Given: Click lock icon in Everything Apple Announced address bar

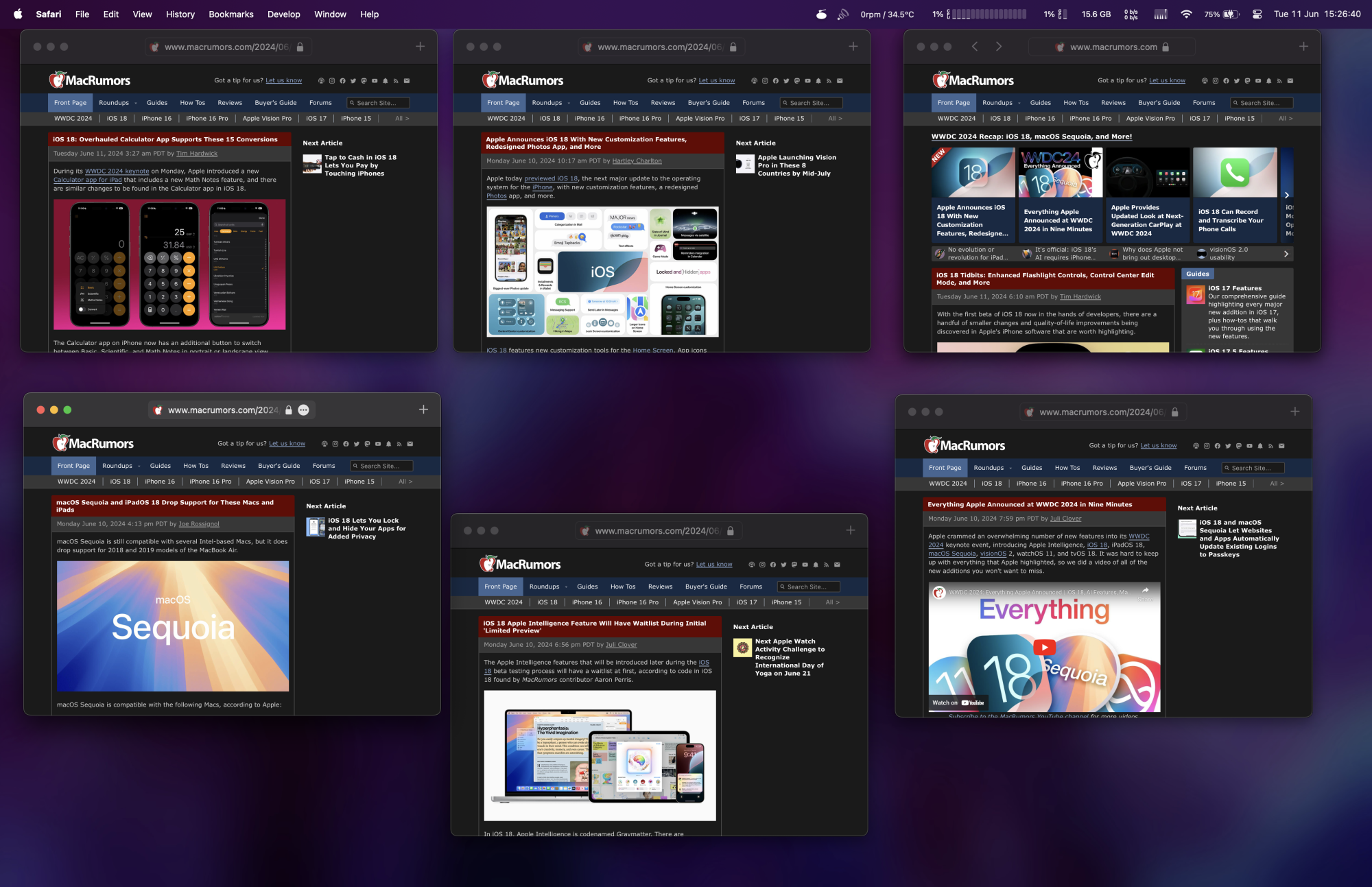Looking at the screenshot, I should [1174, 412].
